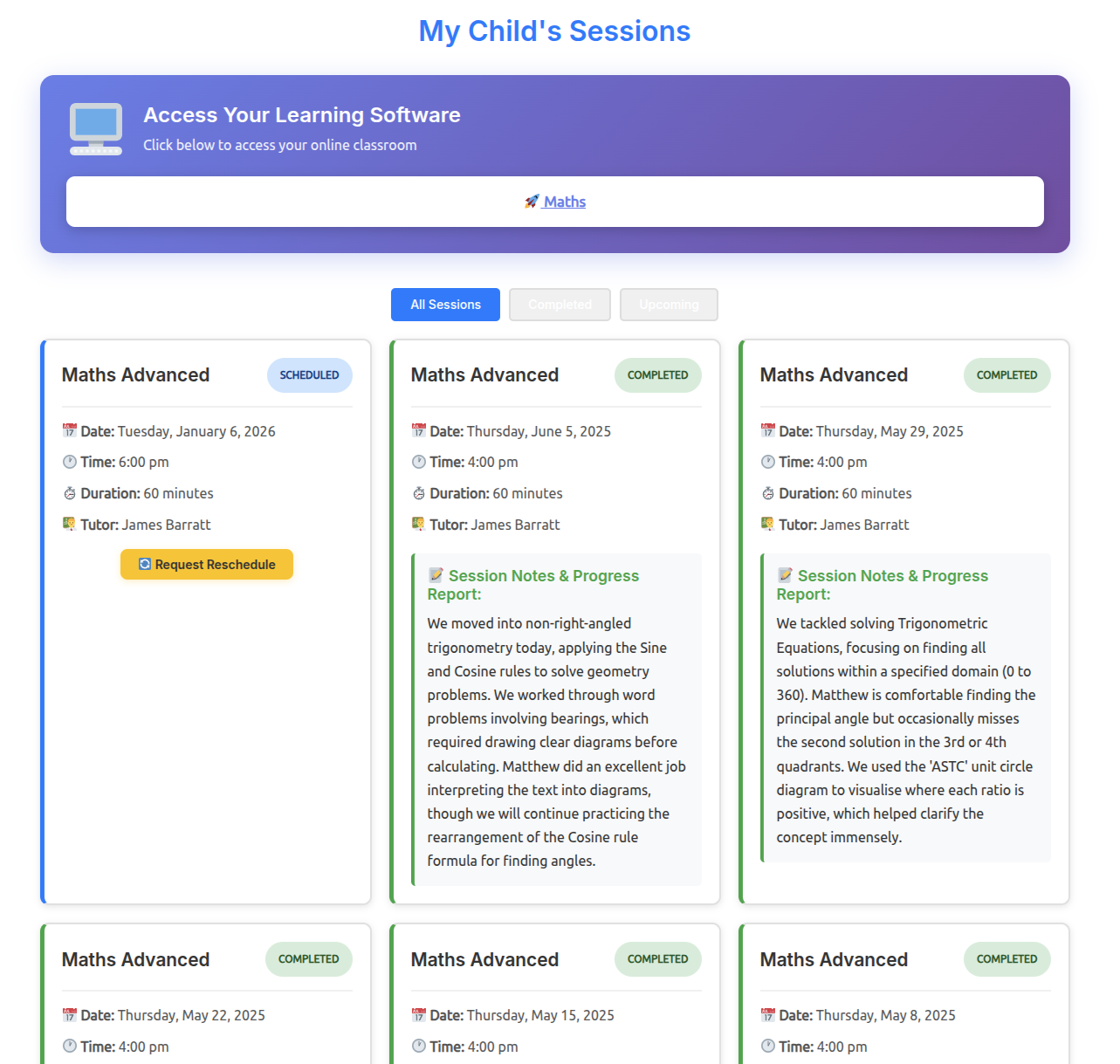
Task: Click the SCHEDULED status badge
Action: point(309,375)
